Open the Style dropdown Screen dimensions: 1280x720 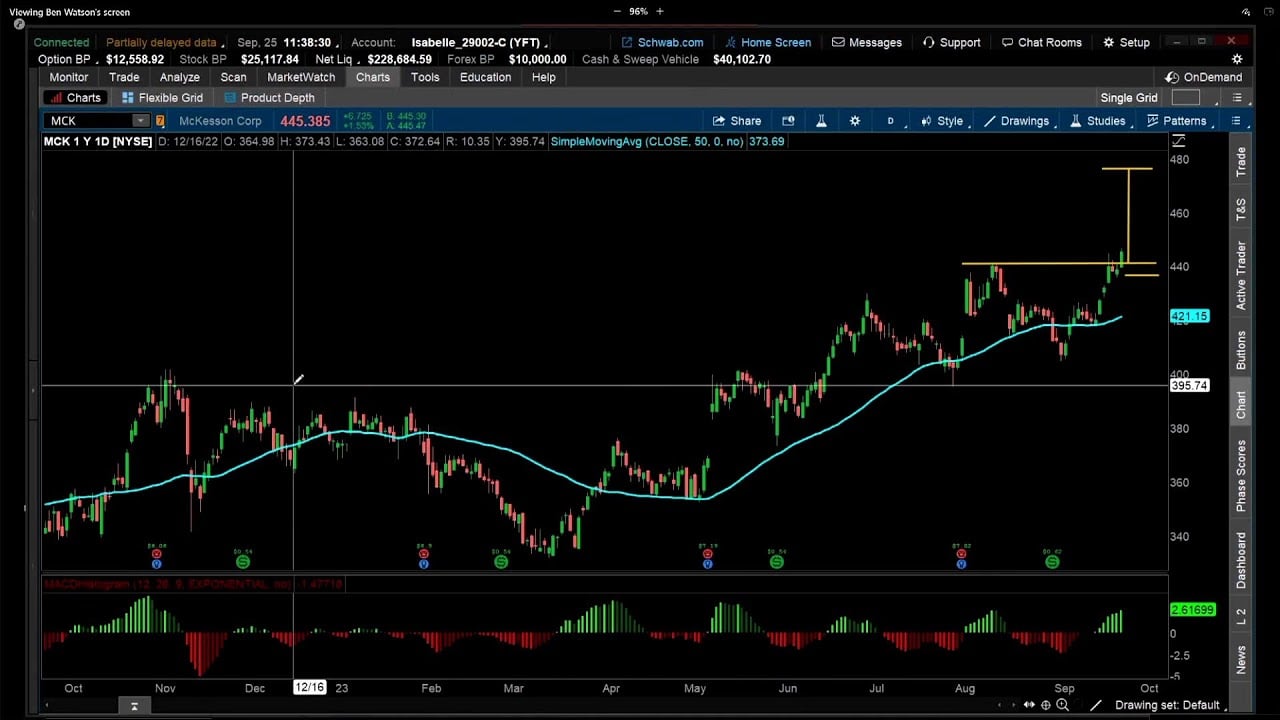[941, 121]
